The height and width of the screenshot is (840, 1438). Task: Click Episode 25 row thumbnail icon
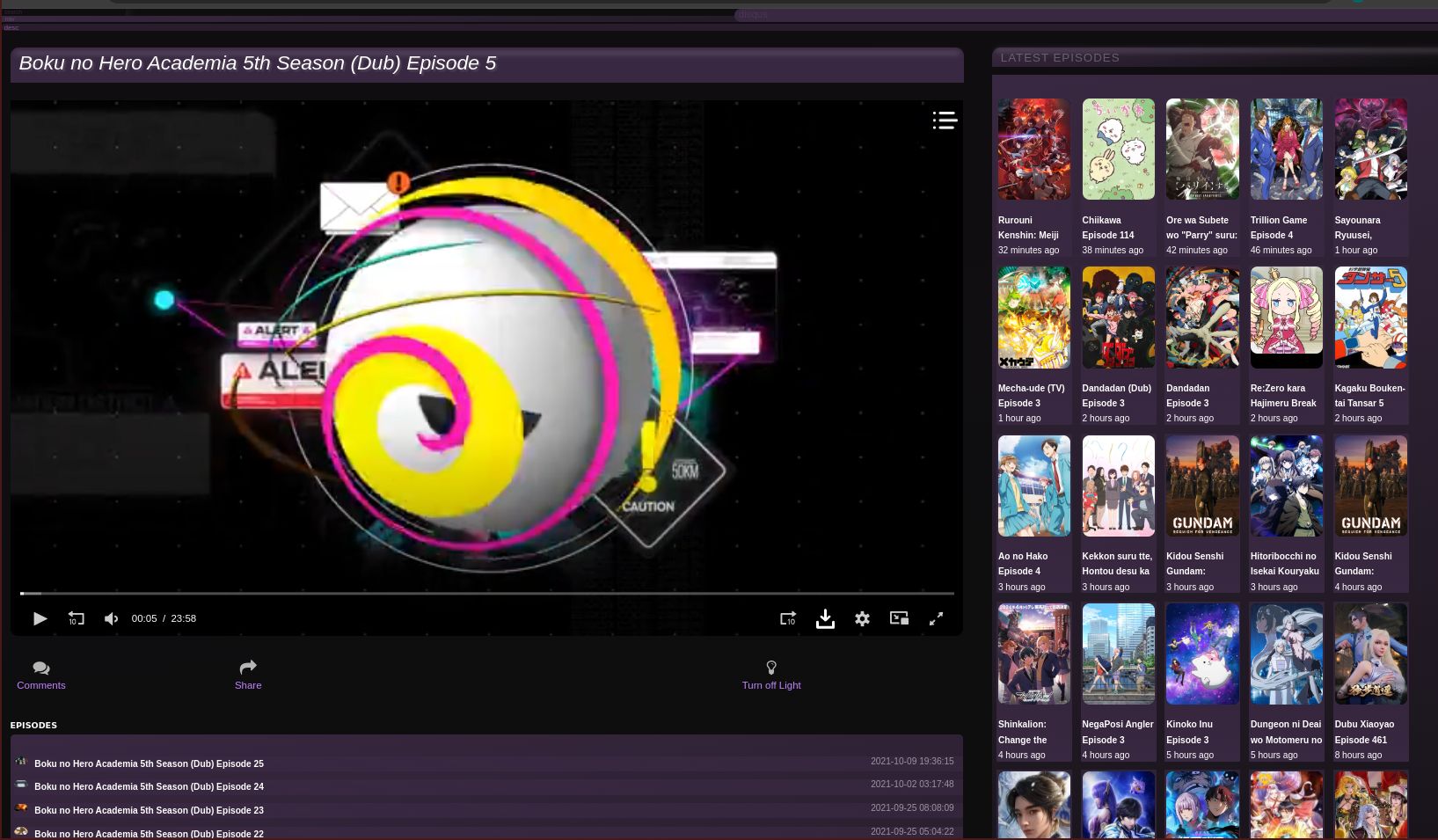(x=21, y=761)
